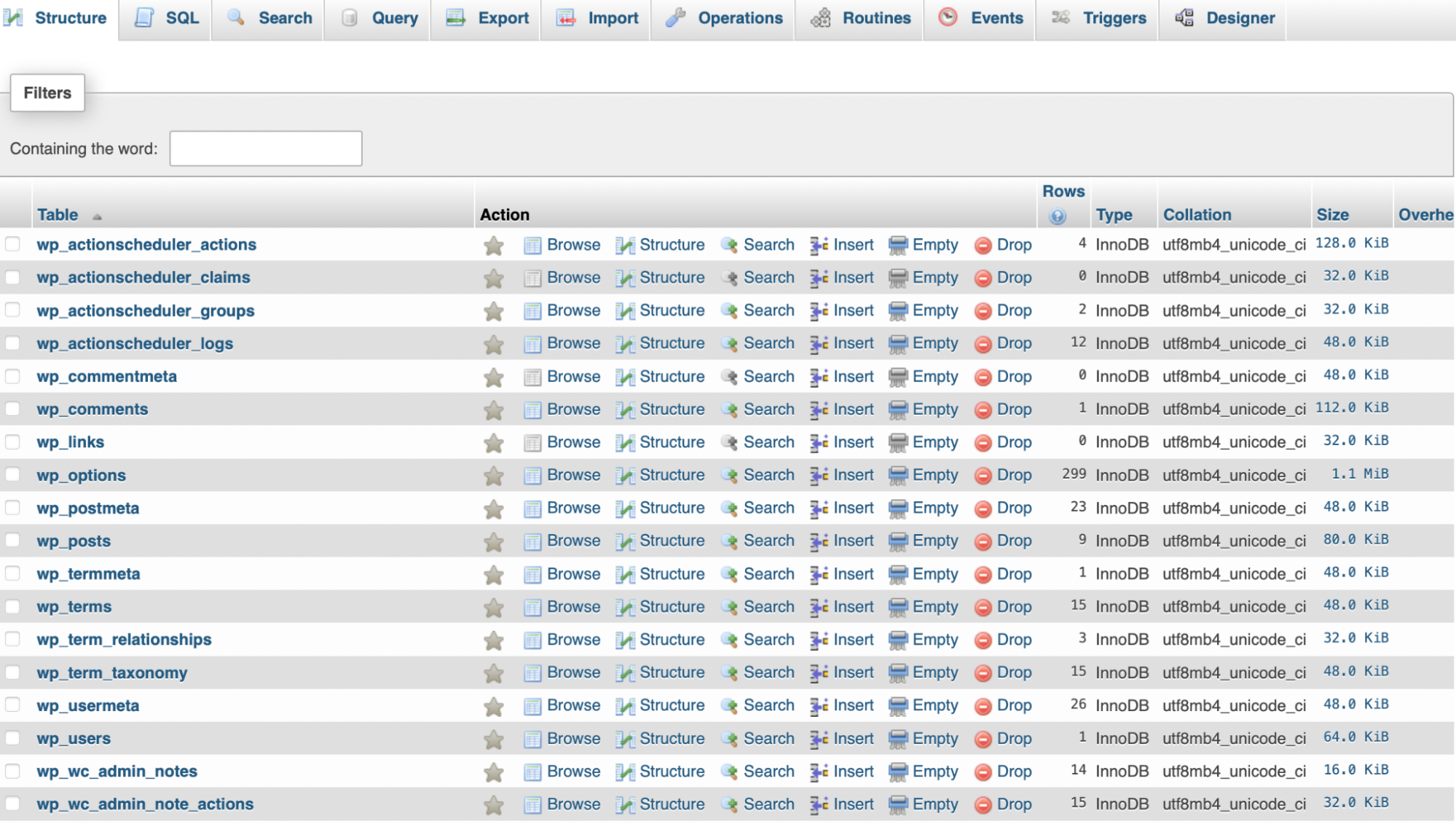Image resolution: width=1456 pixels, height=824 pixels.
Task: Click the star favorite icon for wp_usermeta
Action: (493, 705)
